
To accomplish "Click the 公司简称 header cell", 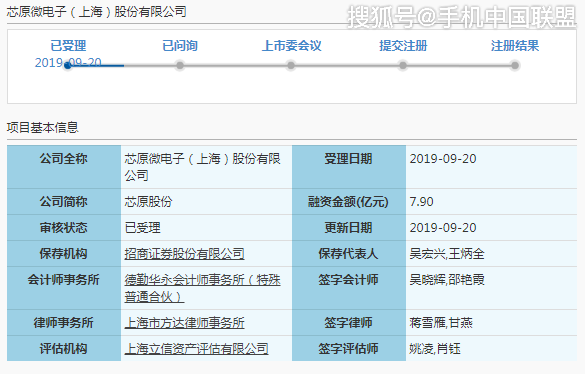I will (64, 202).
